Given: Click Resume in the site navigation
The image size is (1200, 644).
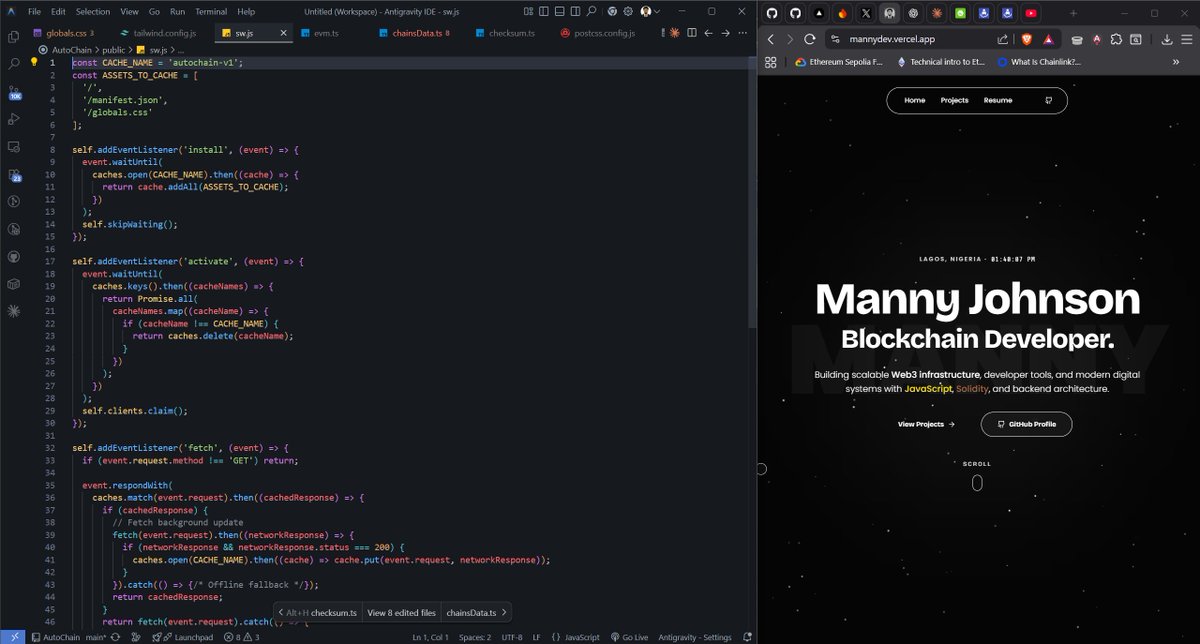Looking at the screenshot, I should click(x=997, y=100).
